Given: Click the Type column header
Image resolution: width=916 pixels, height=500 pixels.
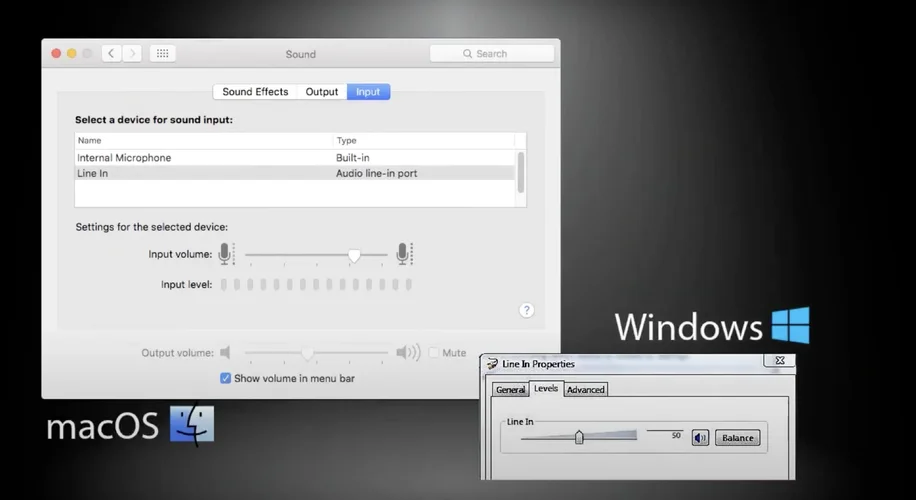Looking at the screenshot, I should 346,140.
